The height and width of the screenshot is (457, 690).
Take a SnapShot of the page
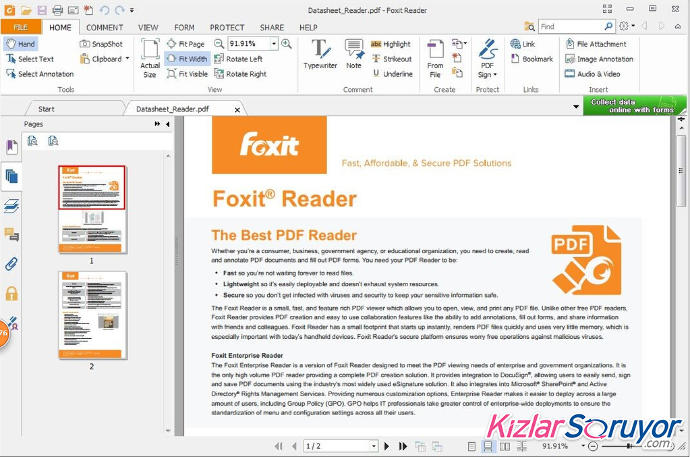[101, 44]
